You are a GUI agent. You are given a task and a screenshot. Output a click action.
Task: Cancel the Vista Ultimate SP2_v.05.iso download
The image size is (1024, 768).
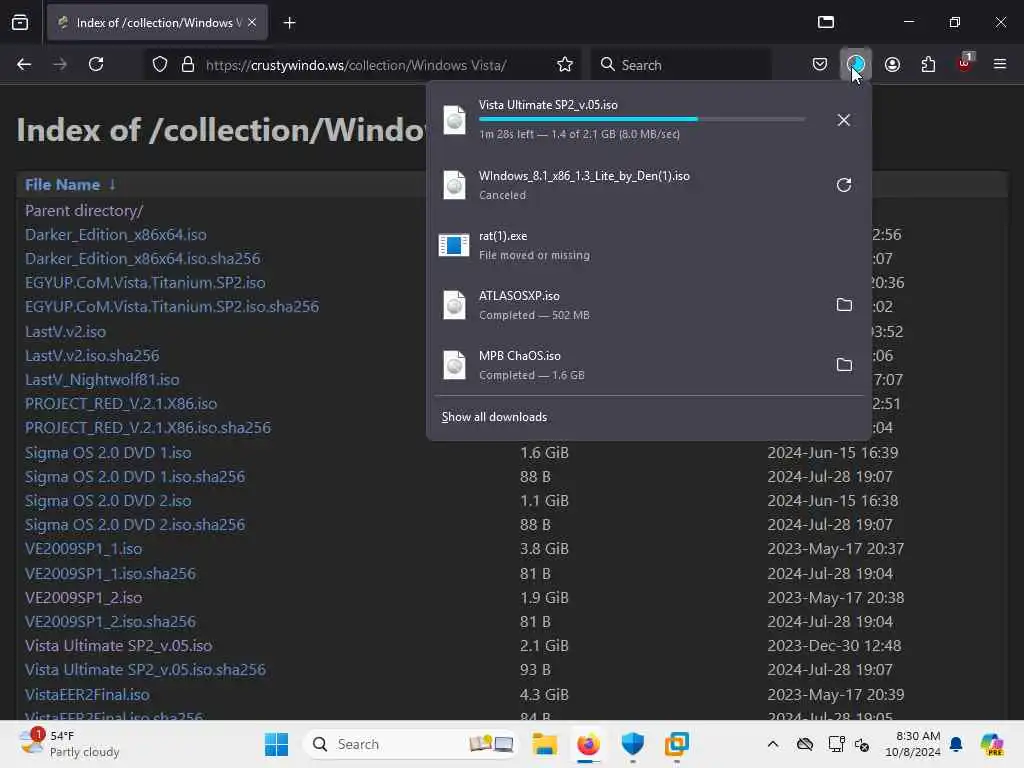844,120
